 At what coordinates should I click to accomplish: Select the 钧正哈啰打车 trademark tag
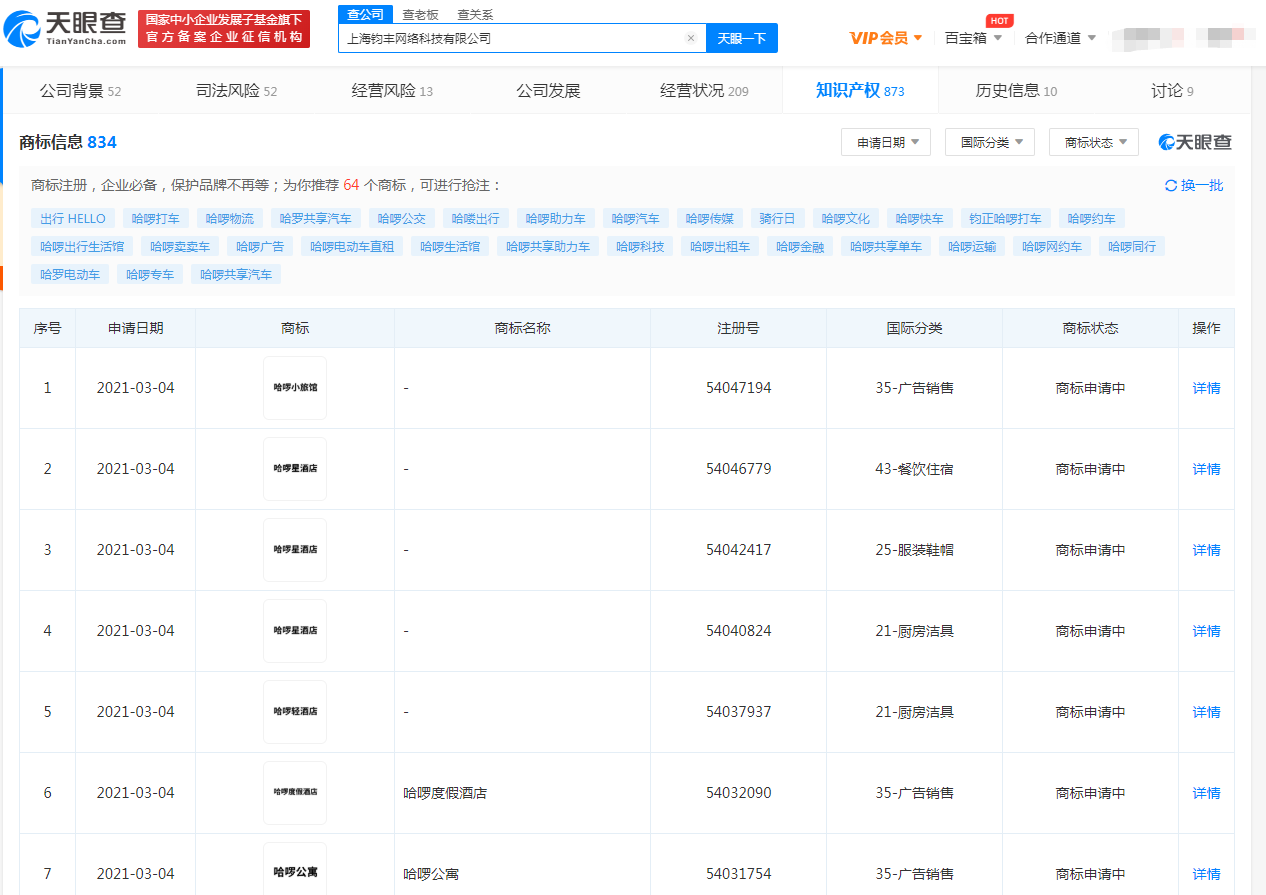tap(1006, 218)
